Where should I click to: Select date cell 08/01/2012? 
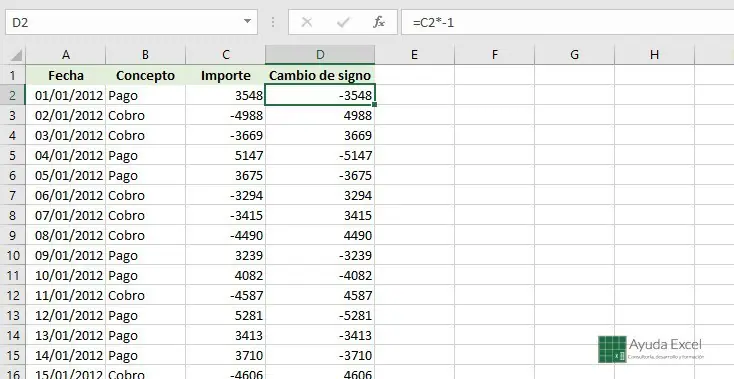(x=66, y=235)
